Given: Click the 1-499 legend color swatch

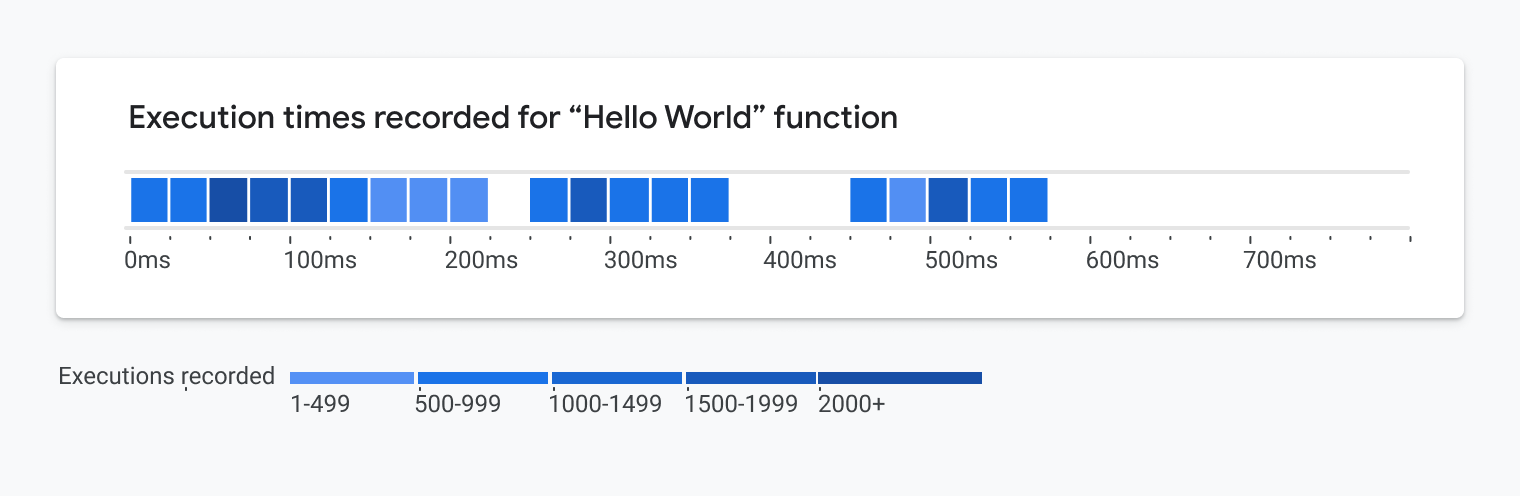Looking at the screenshot, I should [352, 378].
